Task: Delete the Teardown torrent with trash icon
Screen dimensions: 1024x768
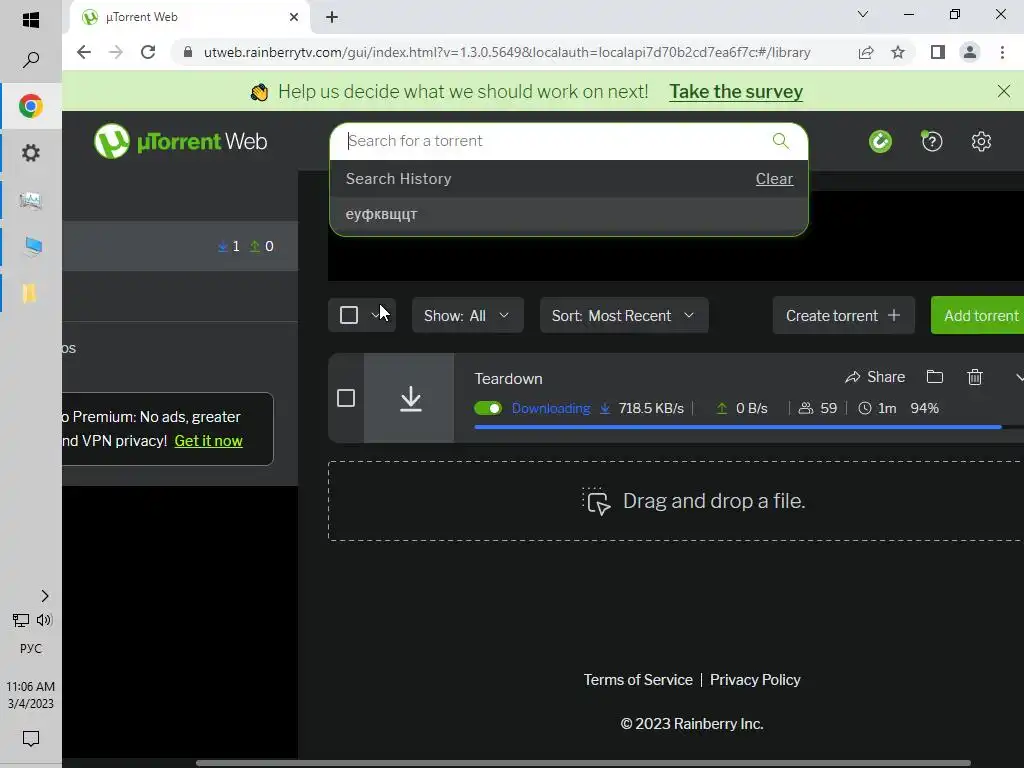Action: tap(974, 377)
